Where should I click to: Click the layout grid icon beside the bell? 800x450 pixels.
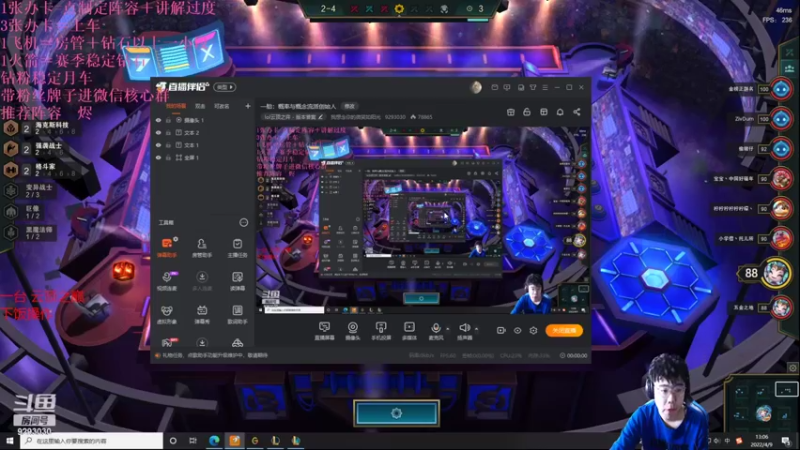click(544, 112)
